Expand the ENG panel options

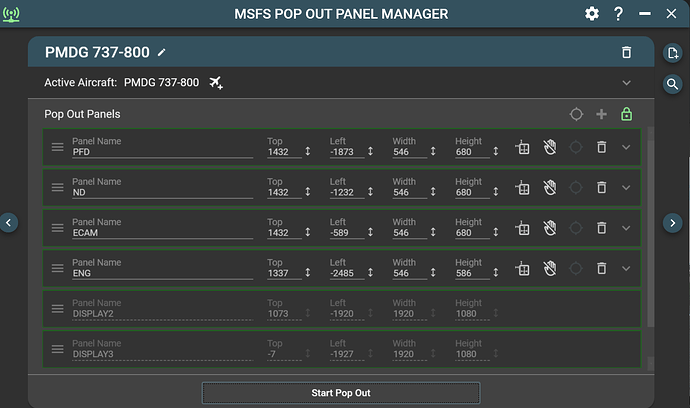(x=627, y=268)
